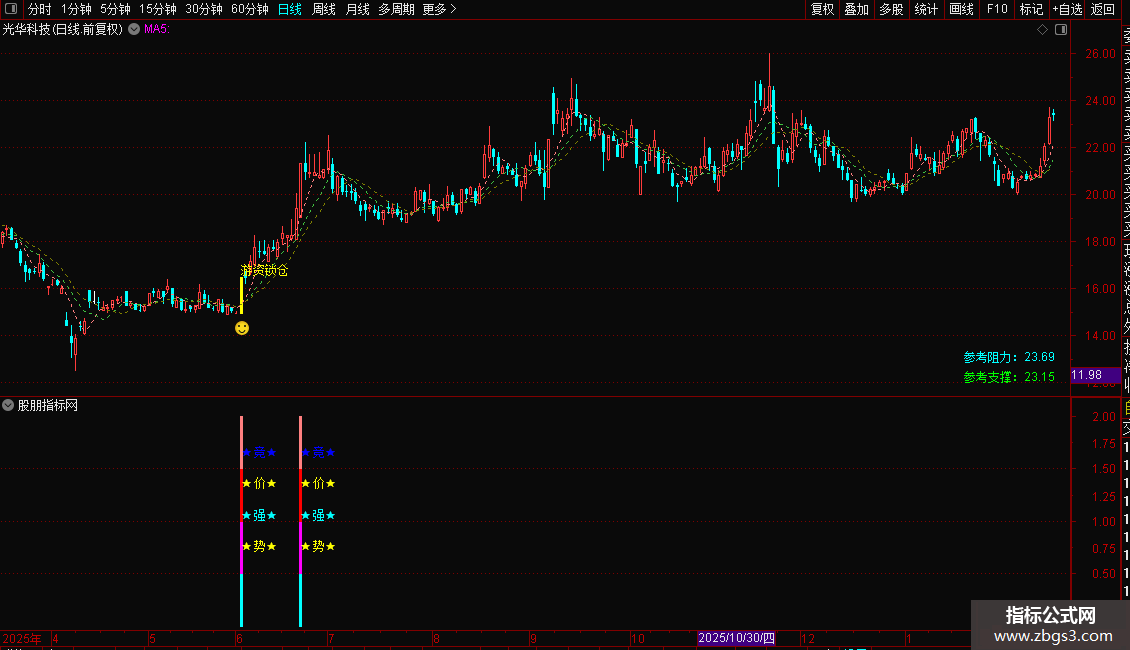Click the 11.98 price tag on axis
The height and width of the screenshot is (650, 1130).
(1095, 375)
